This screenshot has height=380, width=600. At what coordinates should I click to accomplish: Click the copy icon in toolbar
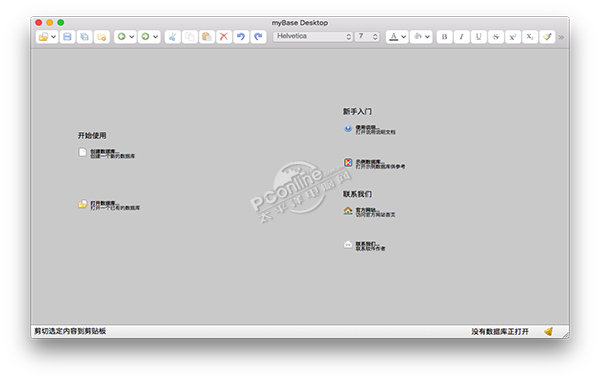(x=190, y=37)
